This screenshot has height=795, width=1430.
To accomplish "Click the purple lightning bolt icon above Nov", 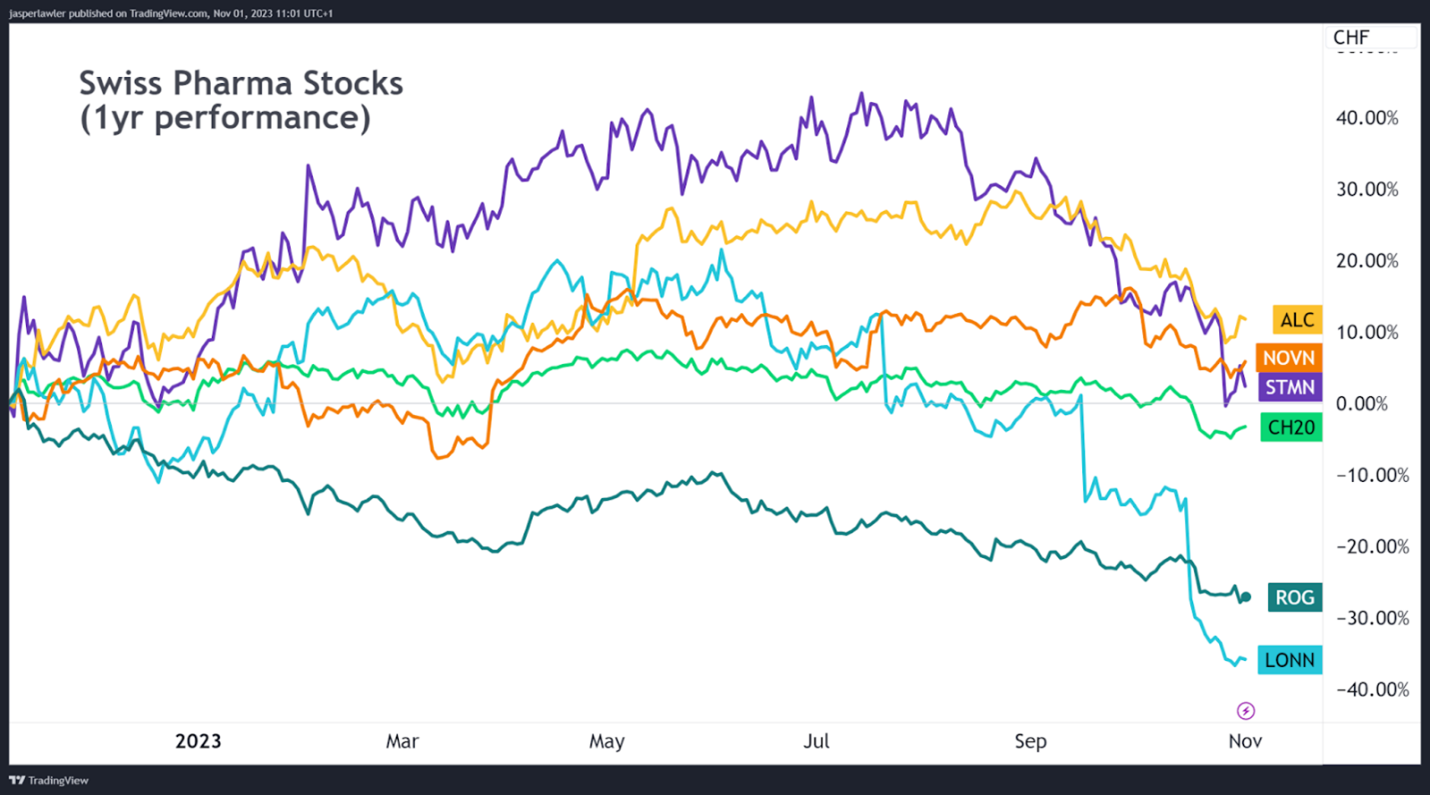I will point(1246,711).
